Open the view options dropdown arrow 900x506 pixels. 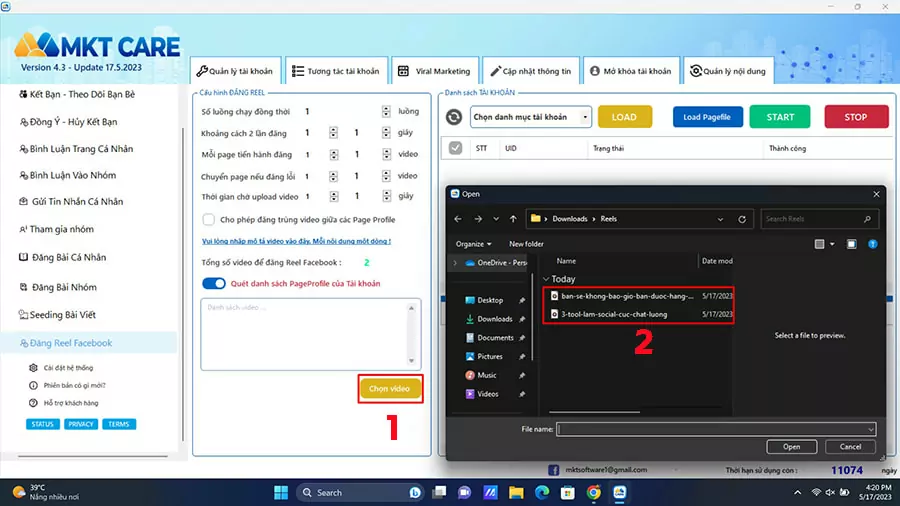click(832, 244)
